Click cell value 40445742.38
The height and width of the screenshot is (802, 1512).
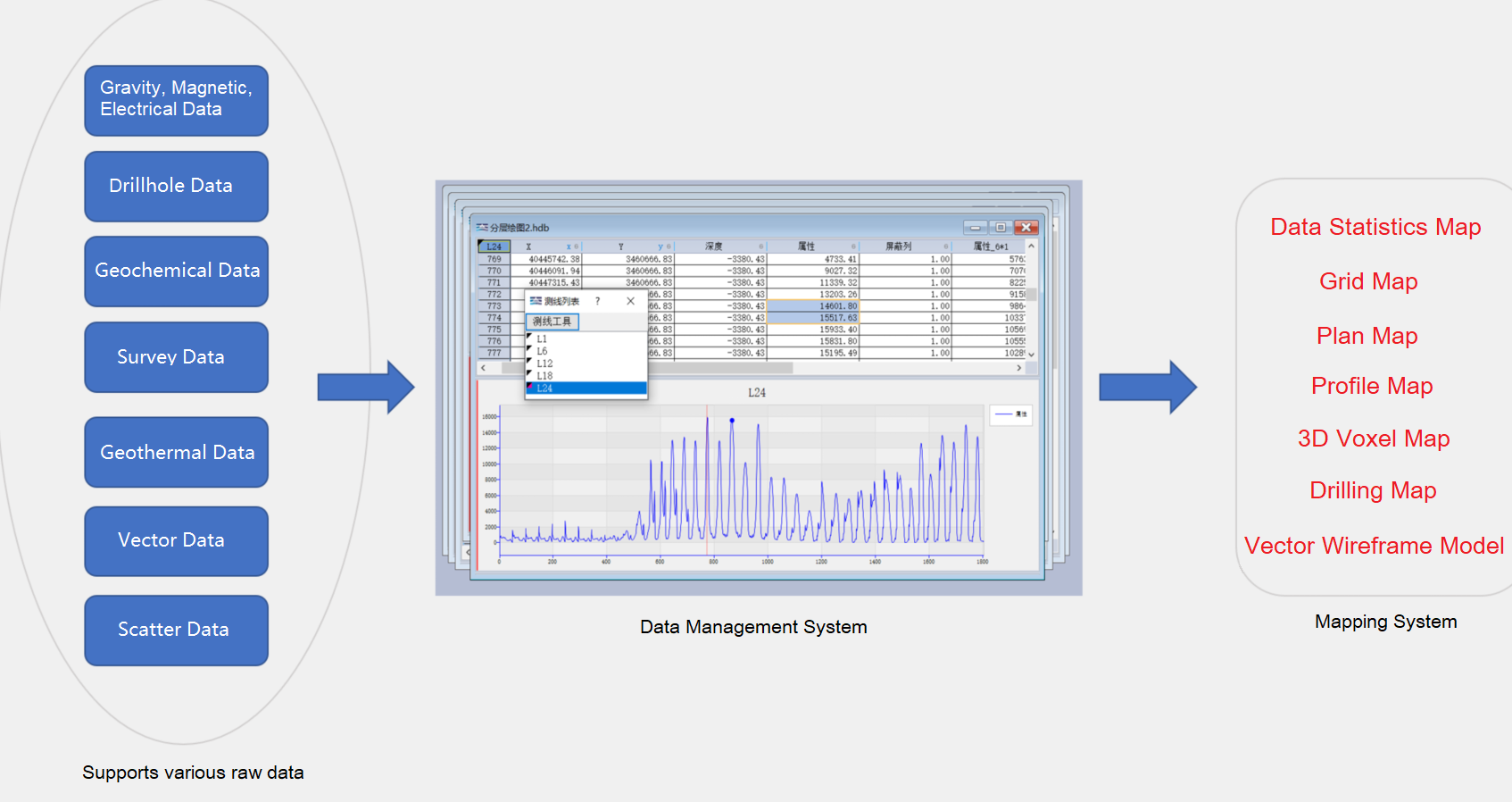[546, 259]
